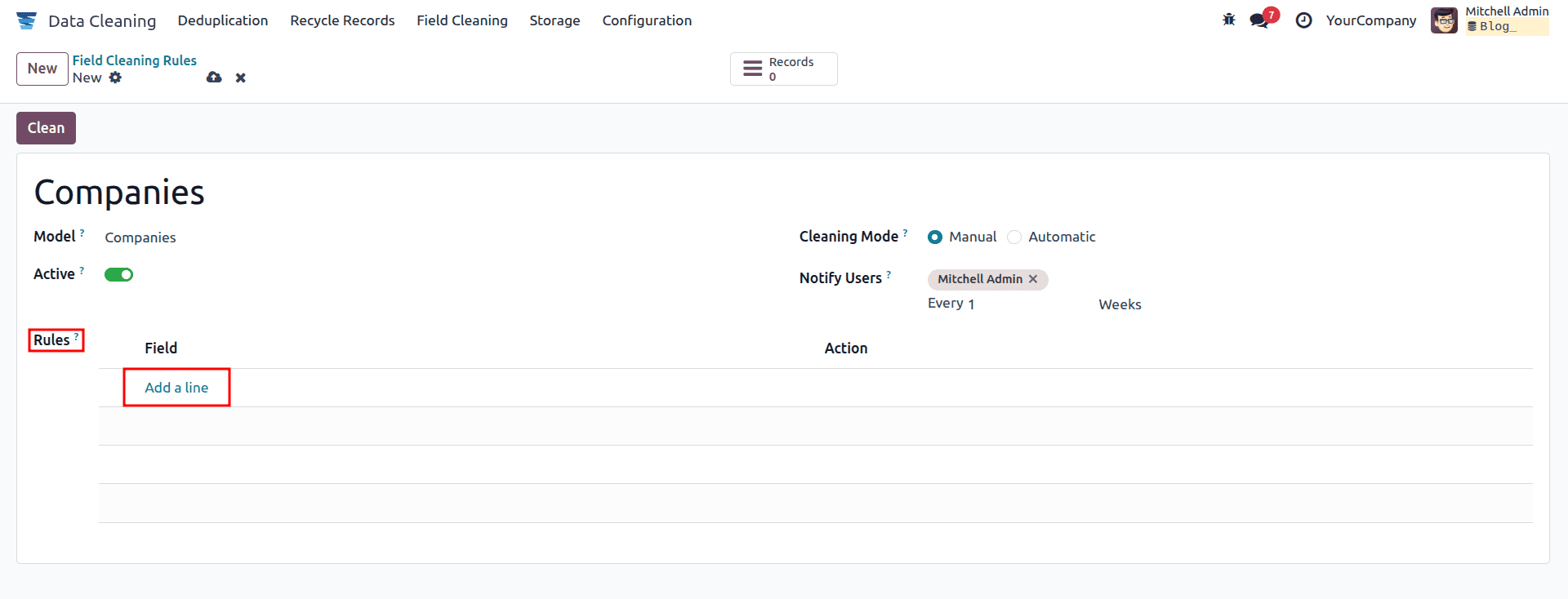Select the Manual cleaning mode

pyautogui.click(x=935, y=237)
